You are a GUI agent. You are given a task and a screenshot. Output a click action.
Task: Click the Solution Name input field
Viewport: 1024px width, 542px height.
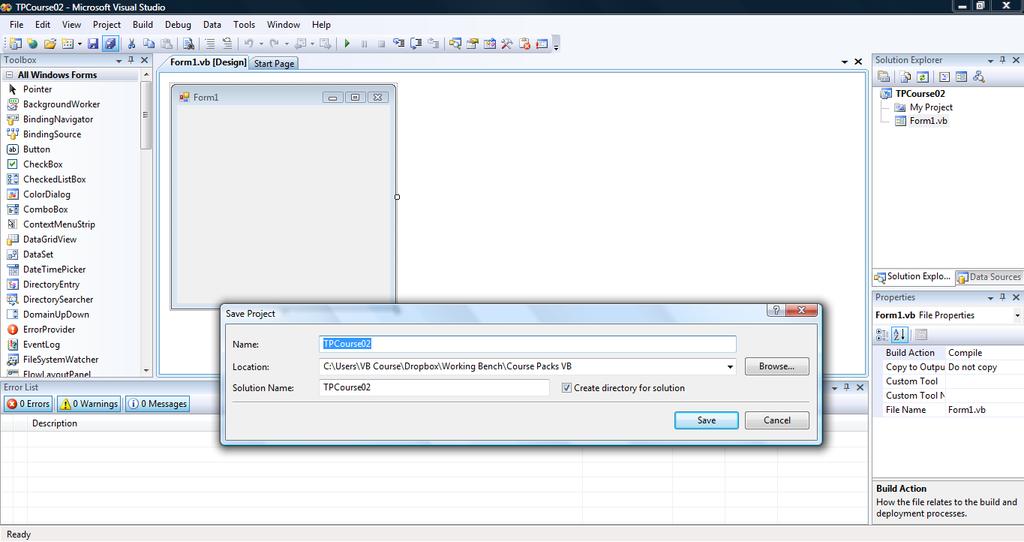click(x=434, y=387)
